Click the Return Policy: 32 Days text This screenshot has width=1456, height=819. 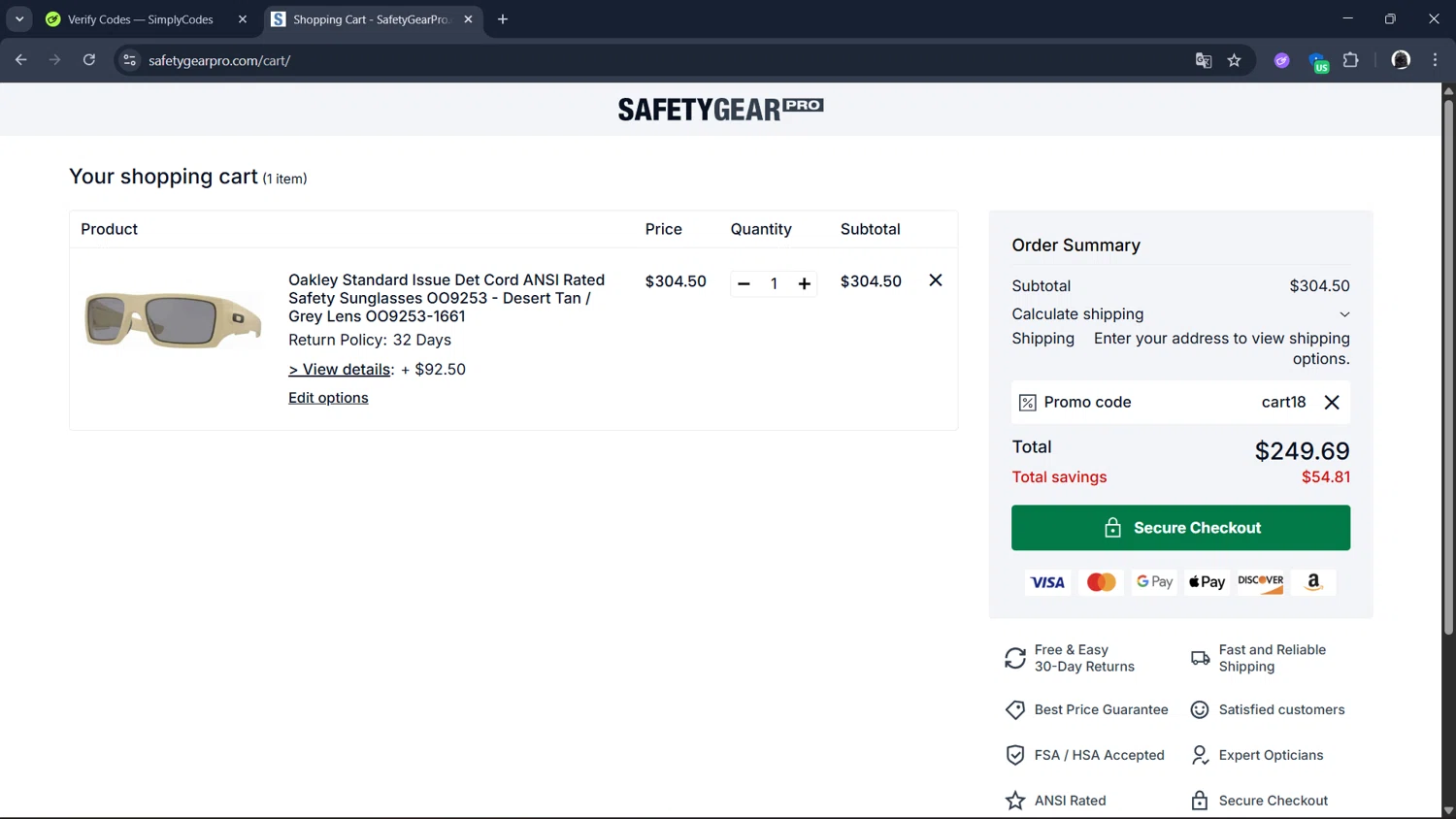pyautogui.click(x=370, y=341)
